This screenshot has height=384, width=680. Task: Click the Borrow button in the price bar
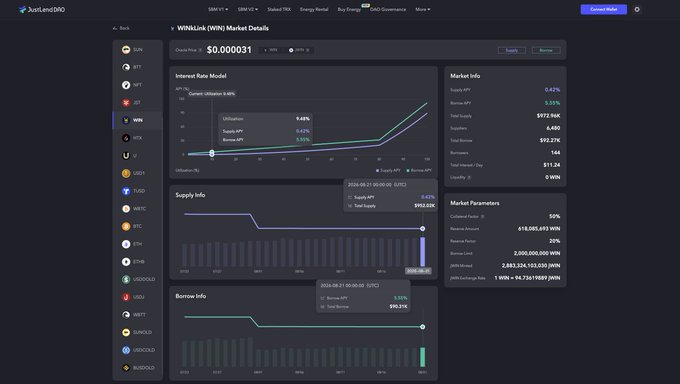546,50
